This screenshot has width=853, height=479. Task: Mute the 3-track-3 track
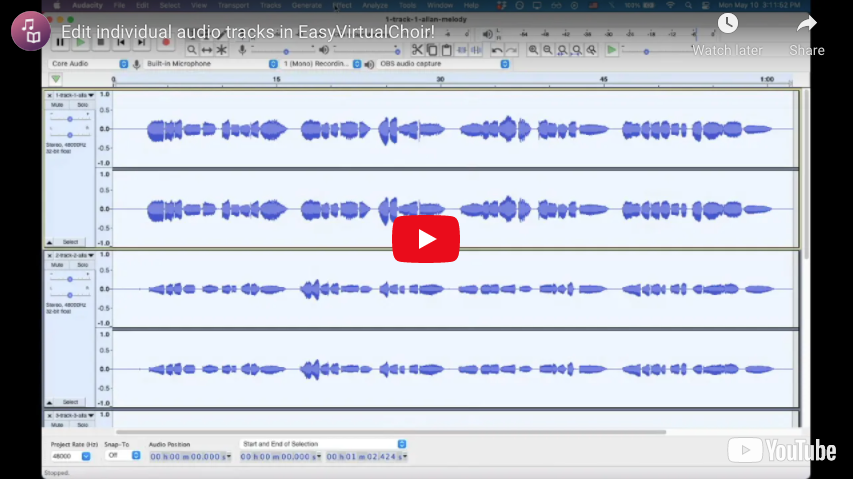[x=57, y=425]
